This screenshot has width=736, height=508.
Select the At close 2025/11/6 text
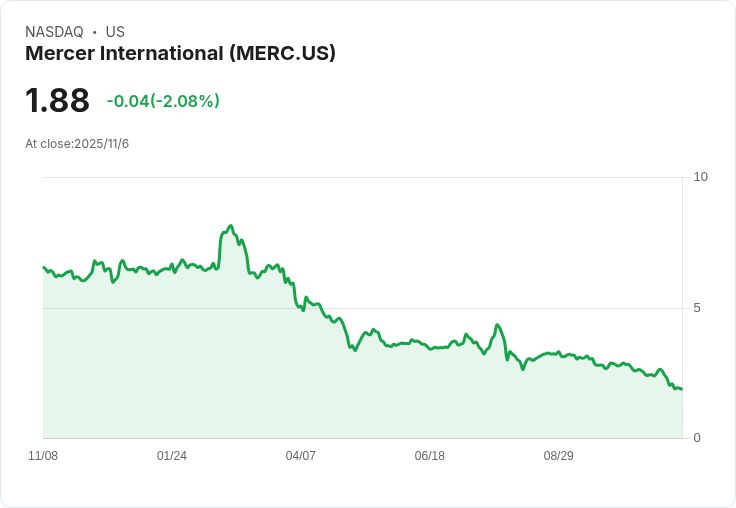77,144
